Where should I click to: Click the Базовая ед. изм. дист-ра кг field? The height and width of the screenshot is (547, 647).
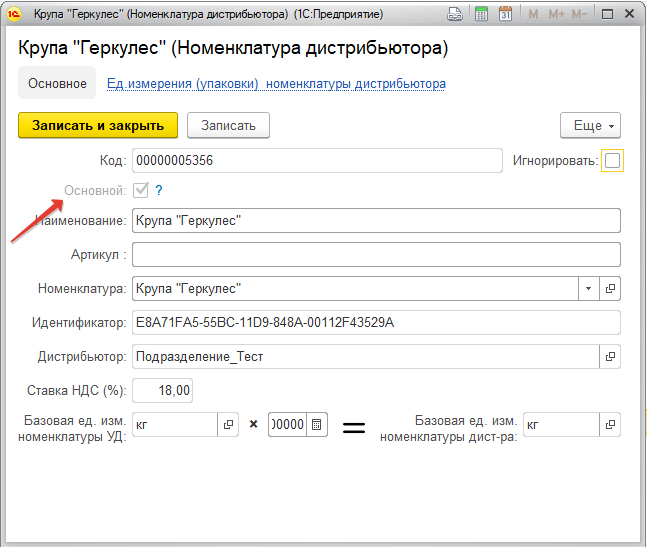click(561, 424)
